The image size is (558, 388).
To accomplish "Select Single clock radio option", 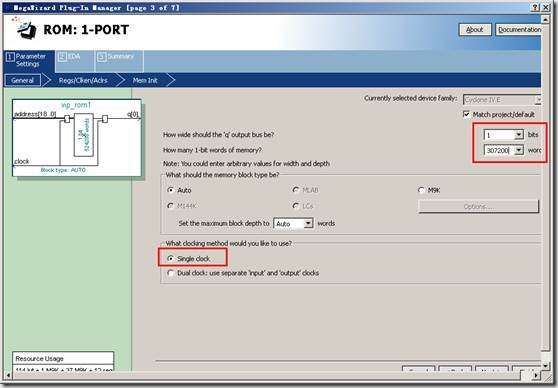I will click(x=171, y=259).
